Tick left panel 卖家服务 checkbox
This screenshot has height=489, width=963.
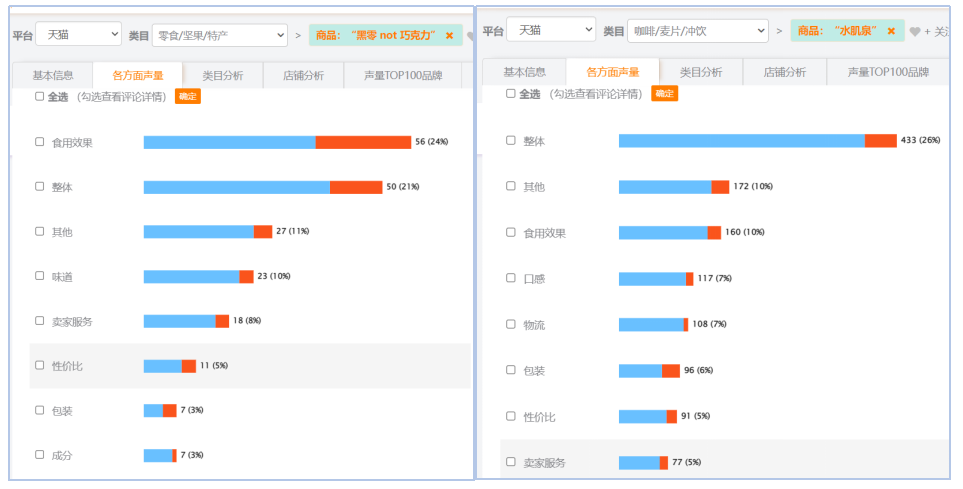40,321
